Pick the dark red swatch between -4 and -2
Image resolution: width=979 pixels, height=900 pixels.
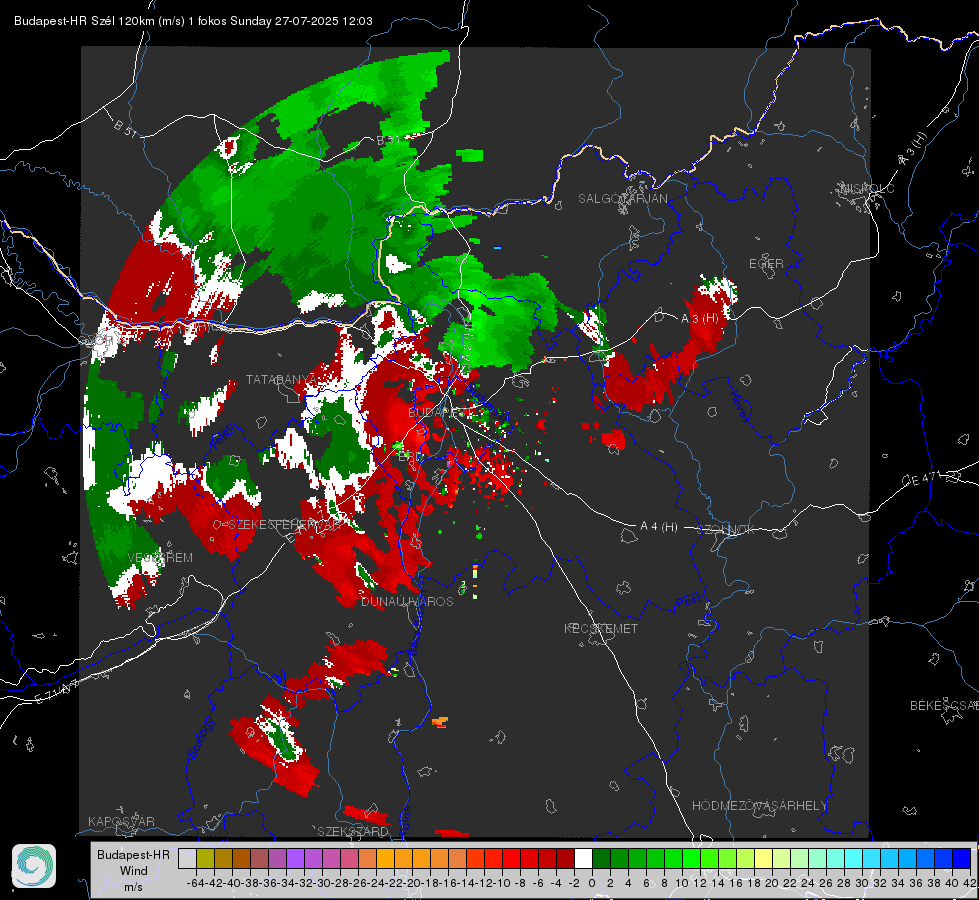[565, 858]
